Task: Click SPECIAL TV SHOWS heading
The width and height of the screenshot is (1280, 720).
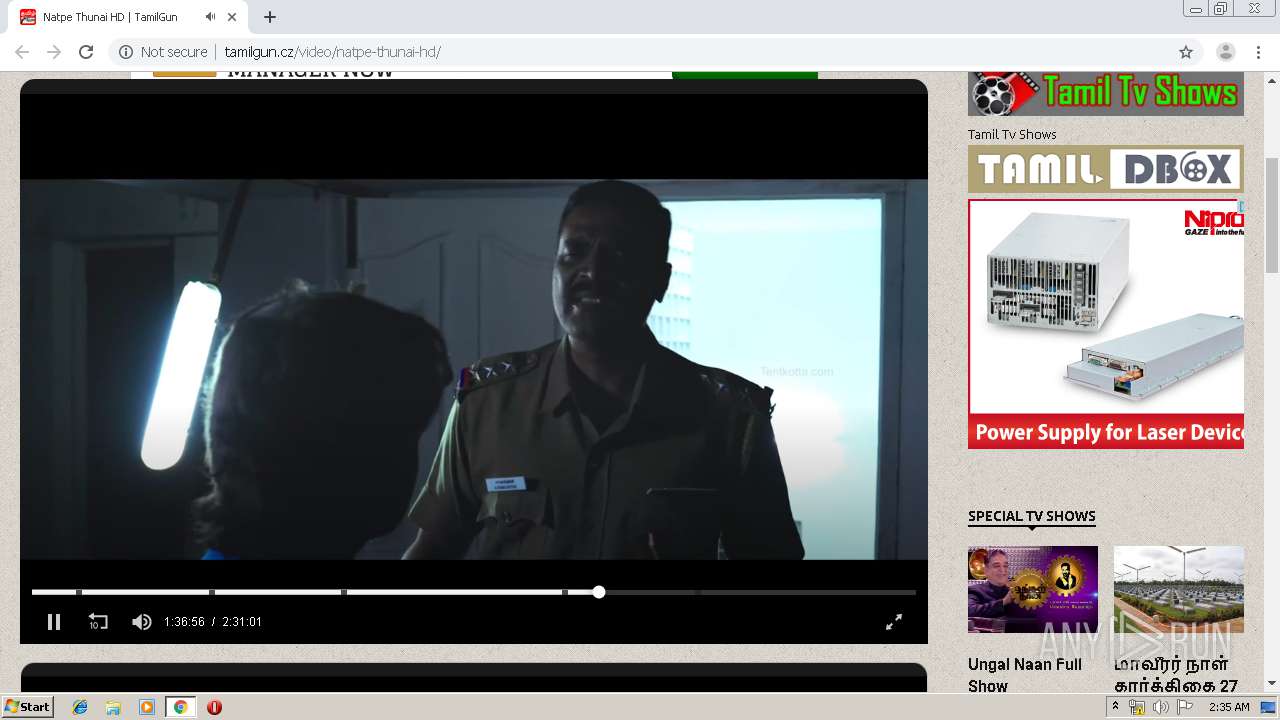Action: click(1032, 516)
